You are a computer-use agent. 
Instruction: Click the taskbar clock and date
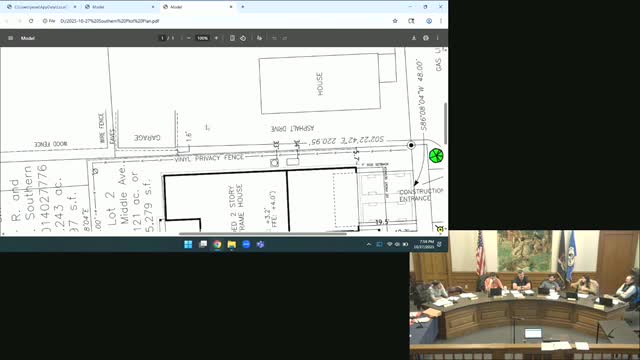pos(424,244)
